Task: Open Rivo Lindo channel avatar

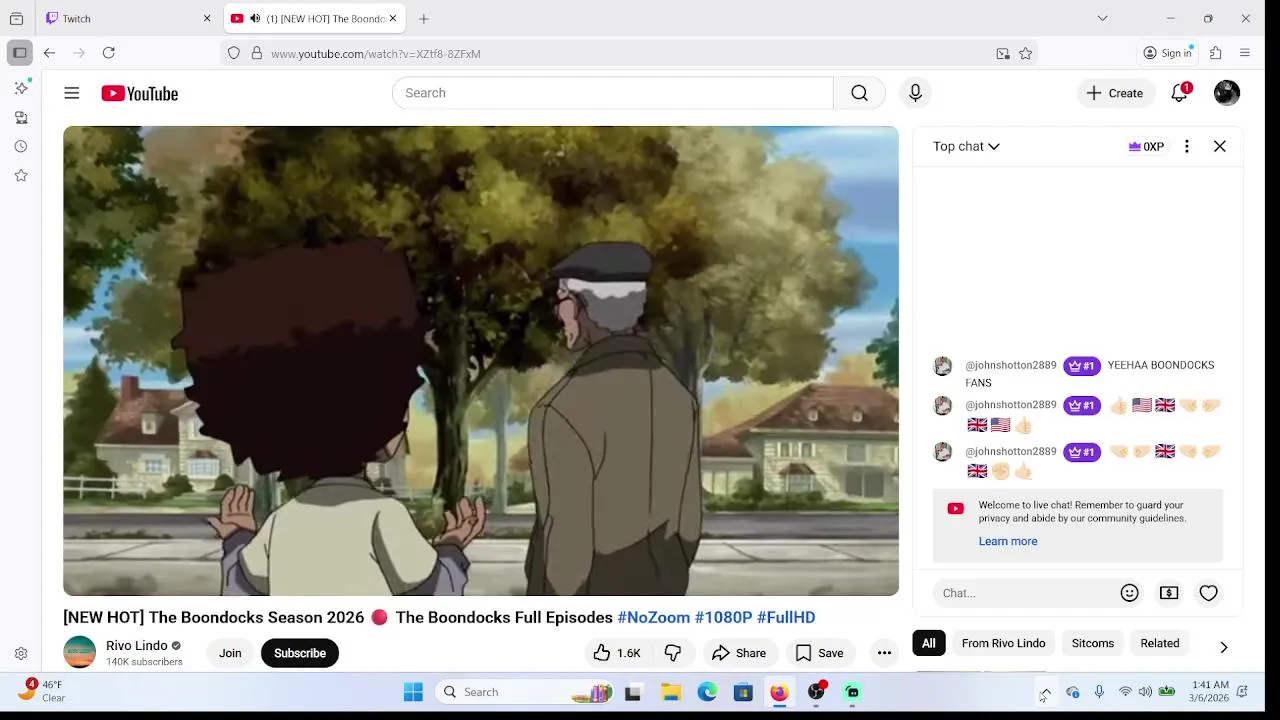Action: (x=79, y=652)
